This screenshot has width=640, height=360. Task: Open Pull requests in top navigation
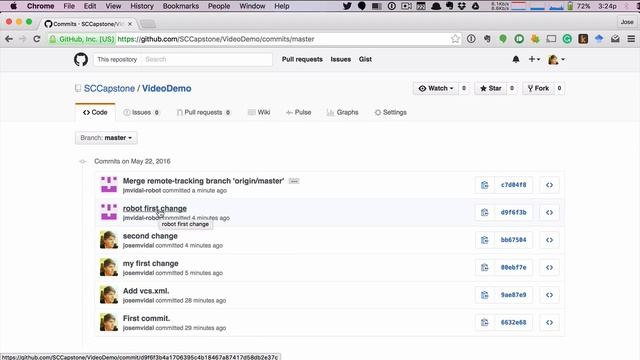302,59
